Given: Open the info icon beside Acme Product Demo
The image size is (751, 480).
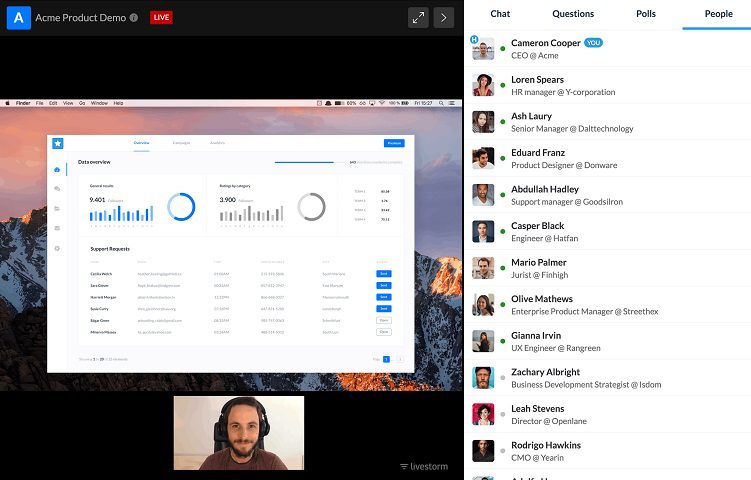Looking at the screenshot, I should (134, 18).
